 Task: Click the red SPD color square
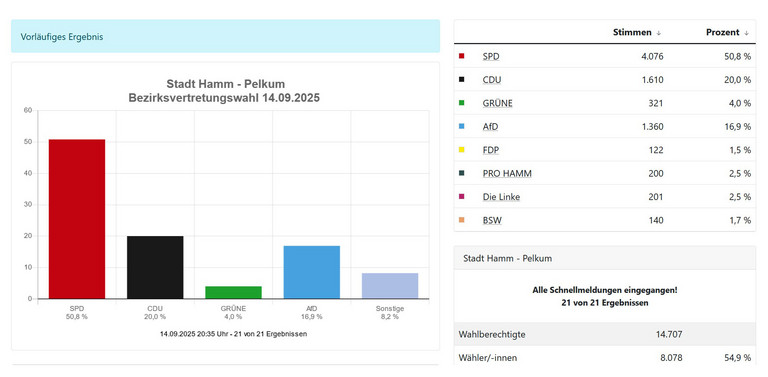(461, 56)
